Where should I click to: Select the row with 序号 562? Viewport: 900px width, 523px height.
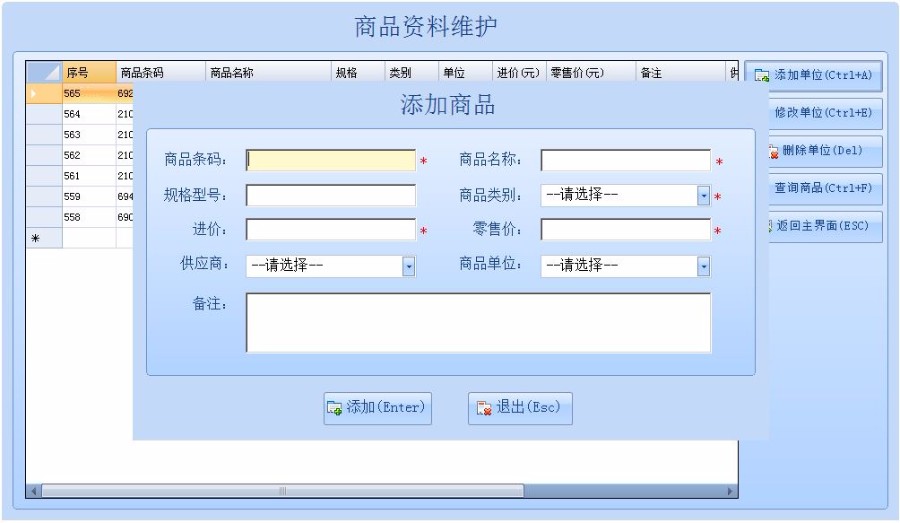pos(80,156)
